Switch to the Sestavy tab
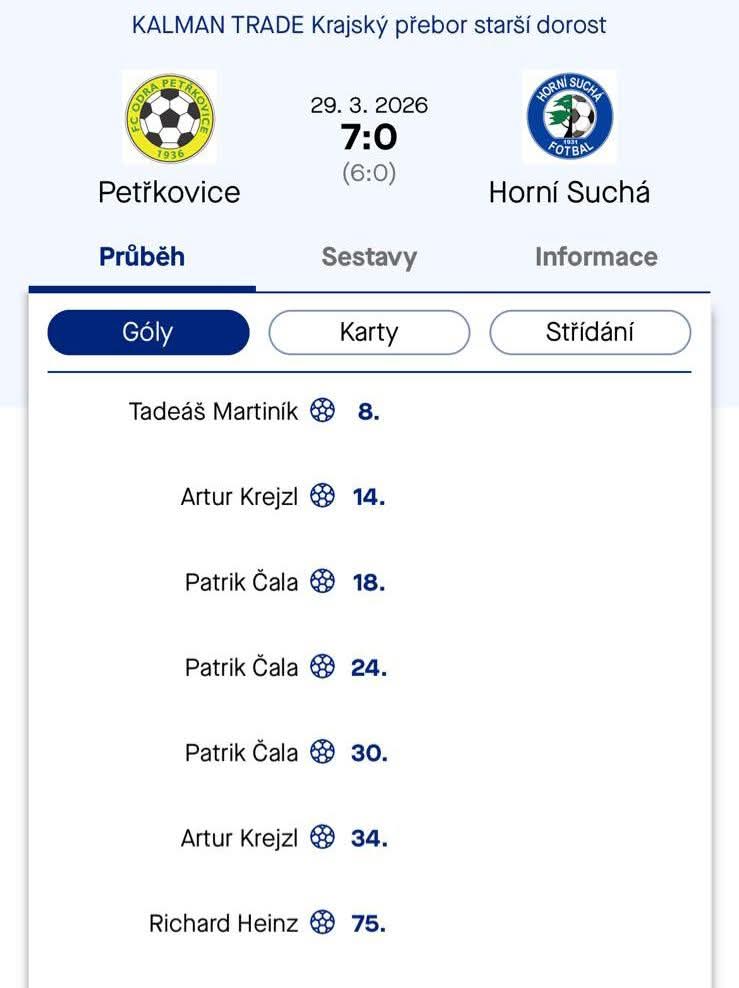Screen dimensions: 739x988 click(x=369, y=257)
